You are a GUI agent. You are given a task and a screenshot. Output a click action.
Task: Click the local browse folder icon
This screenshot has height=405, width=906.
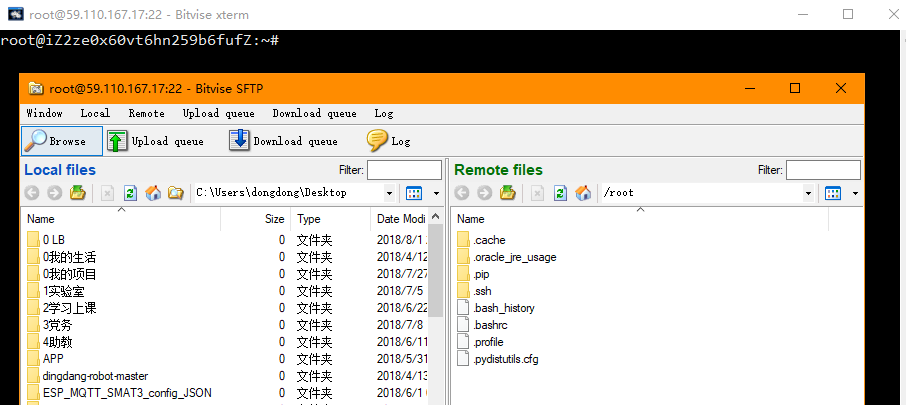click(176, 193)
